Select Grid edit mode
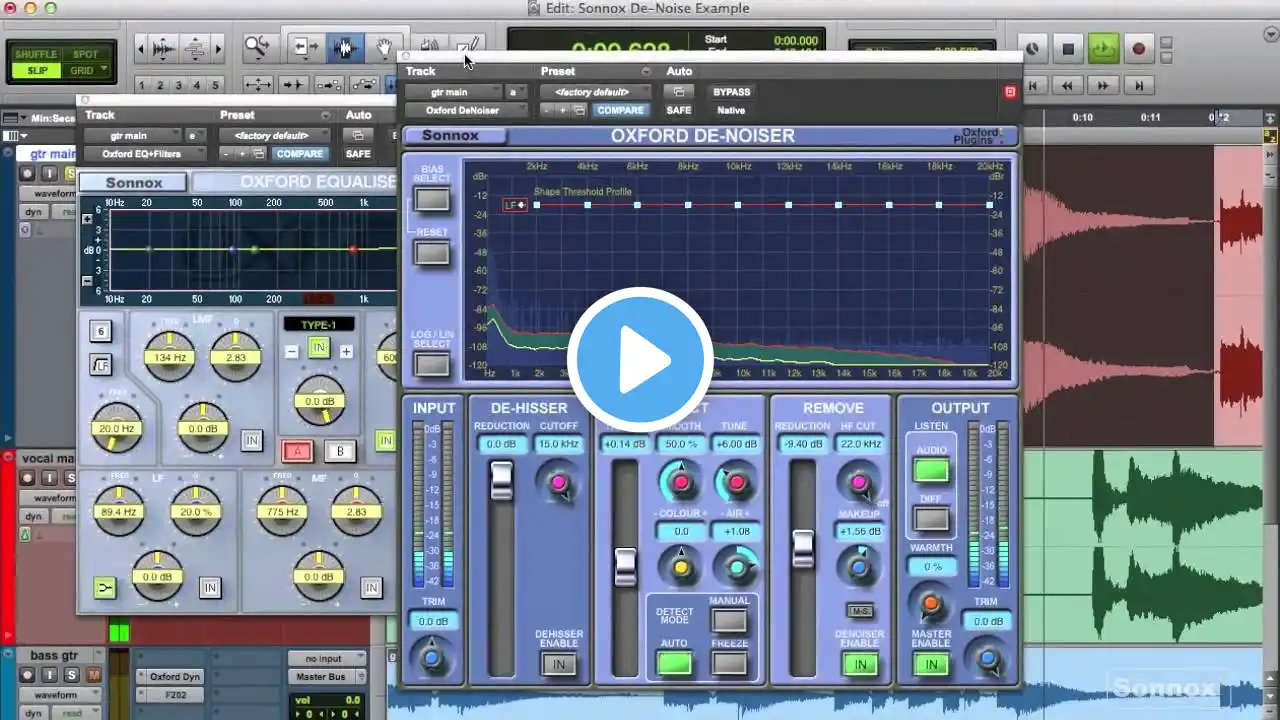This screenshot has height=720, width=1280. click(85, 71)
